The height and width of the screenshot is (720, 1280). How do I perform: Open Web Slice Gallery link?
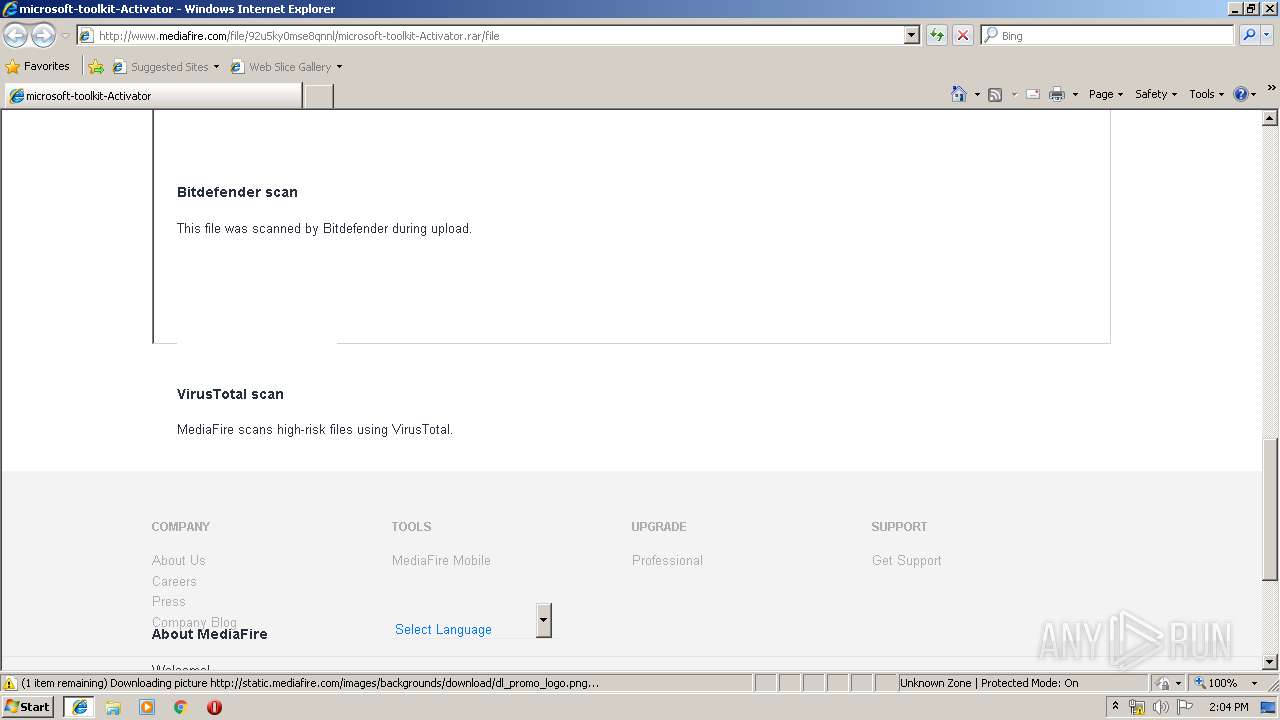click(x=286, y=67)
